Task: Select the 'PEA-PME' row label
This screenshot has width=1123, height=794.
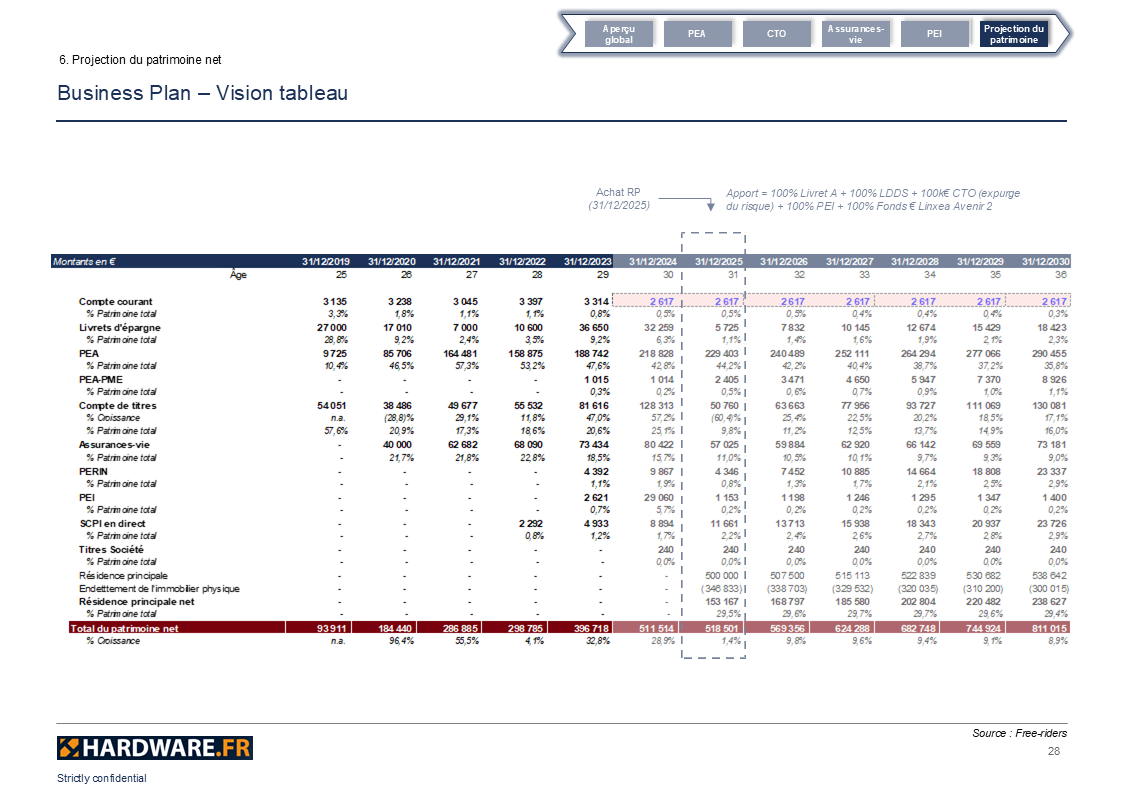Action: tap(101, 379)
